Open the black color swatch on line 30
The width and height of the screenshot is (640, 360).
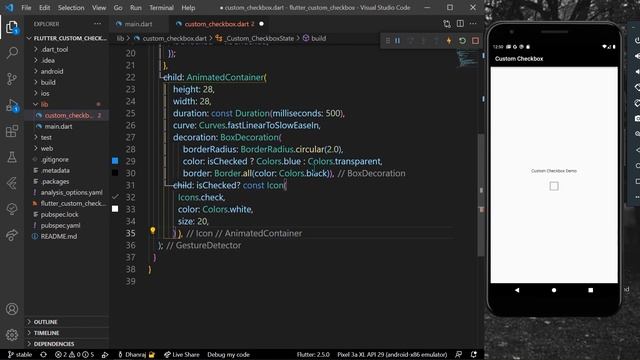pos(115,173)
